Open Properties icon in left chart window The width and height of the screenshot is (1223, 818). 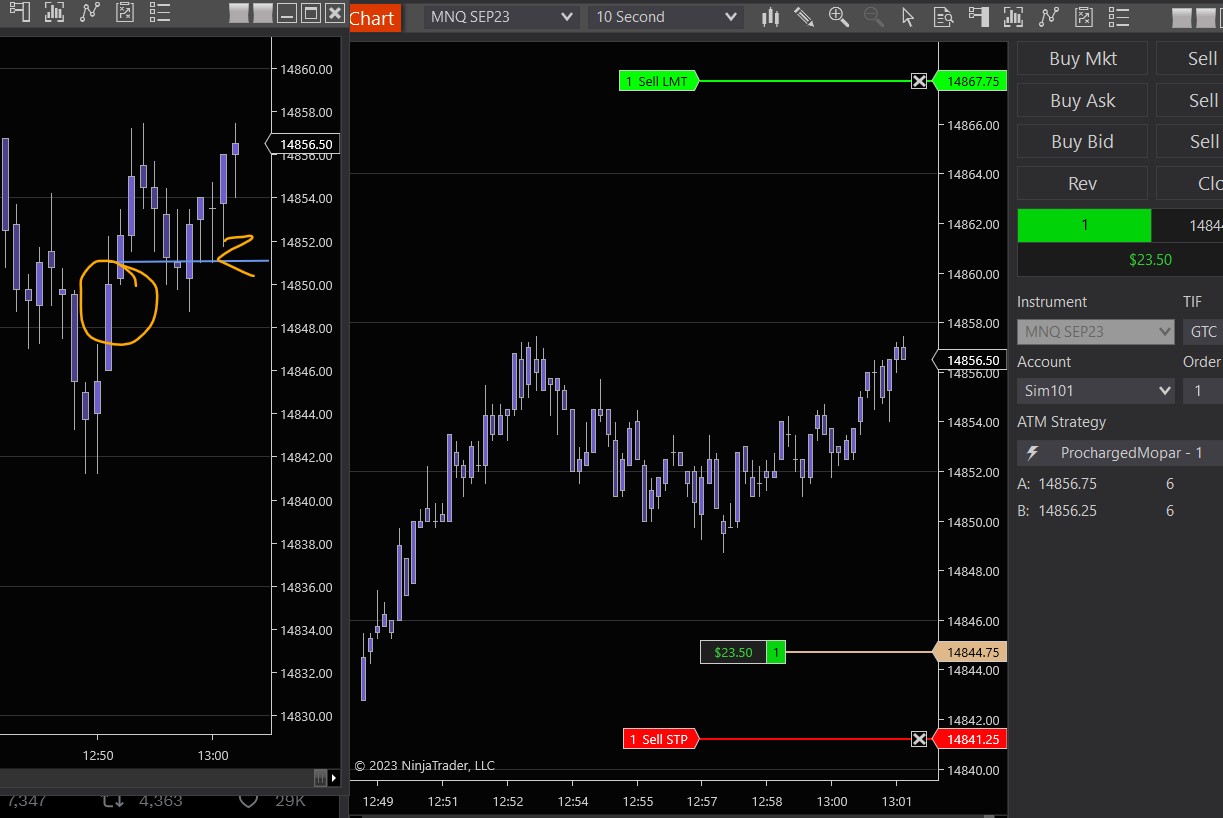[x=159, y=13]
